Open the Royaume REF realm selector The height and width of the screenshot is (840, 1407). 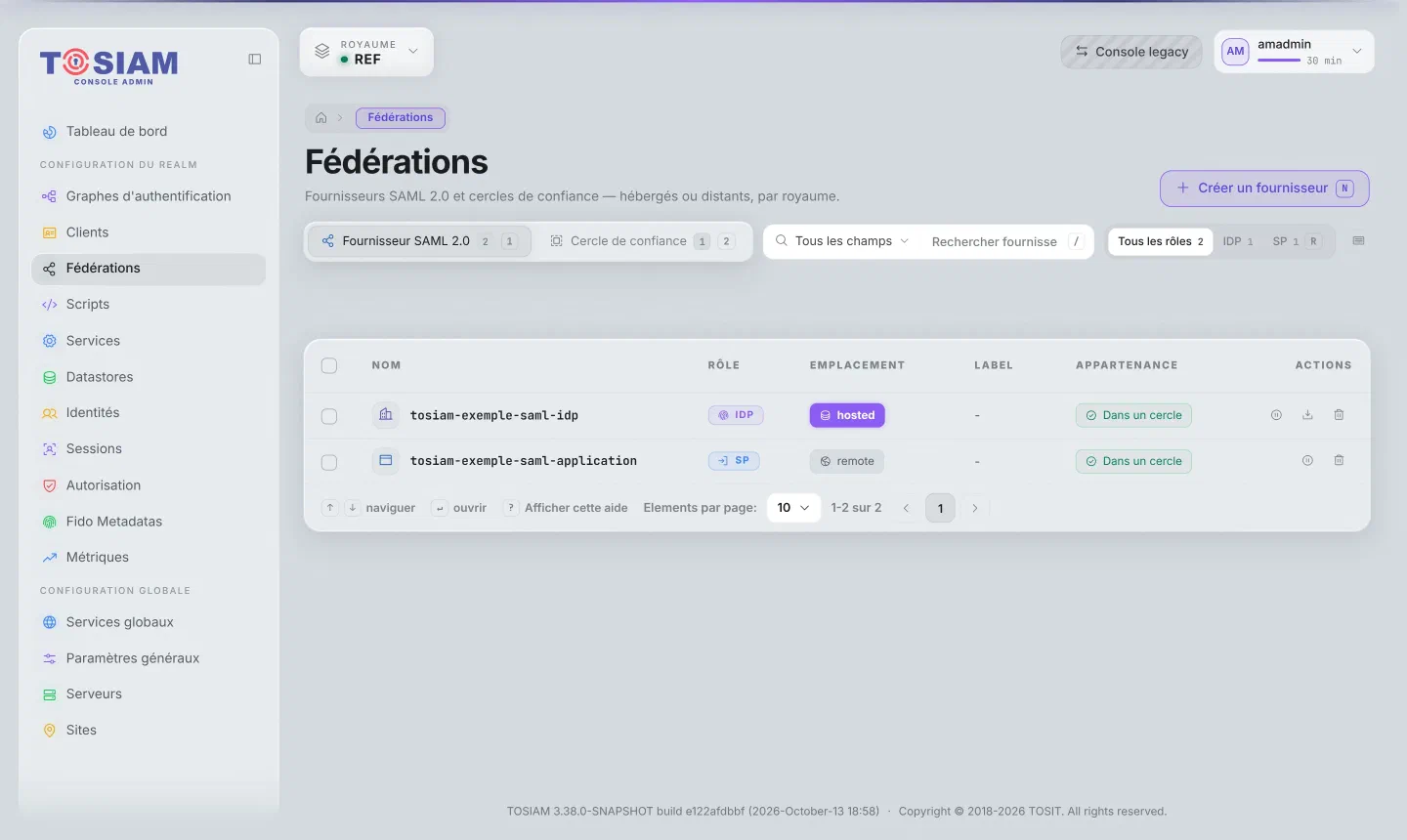click(366, 52)
